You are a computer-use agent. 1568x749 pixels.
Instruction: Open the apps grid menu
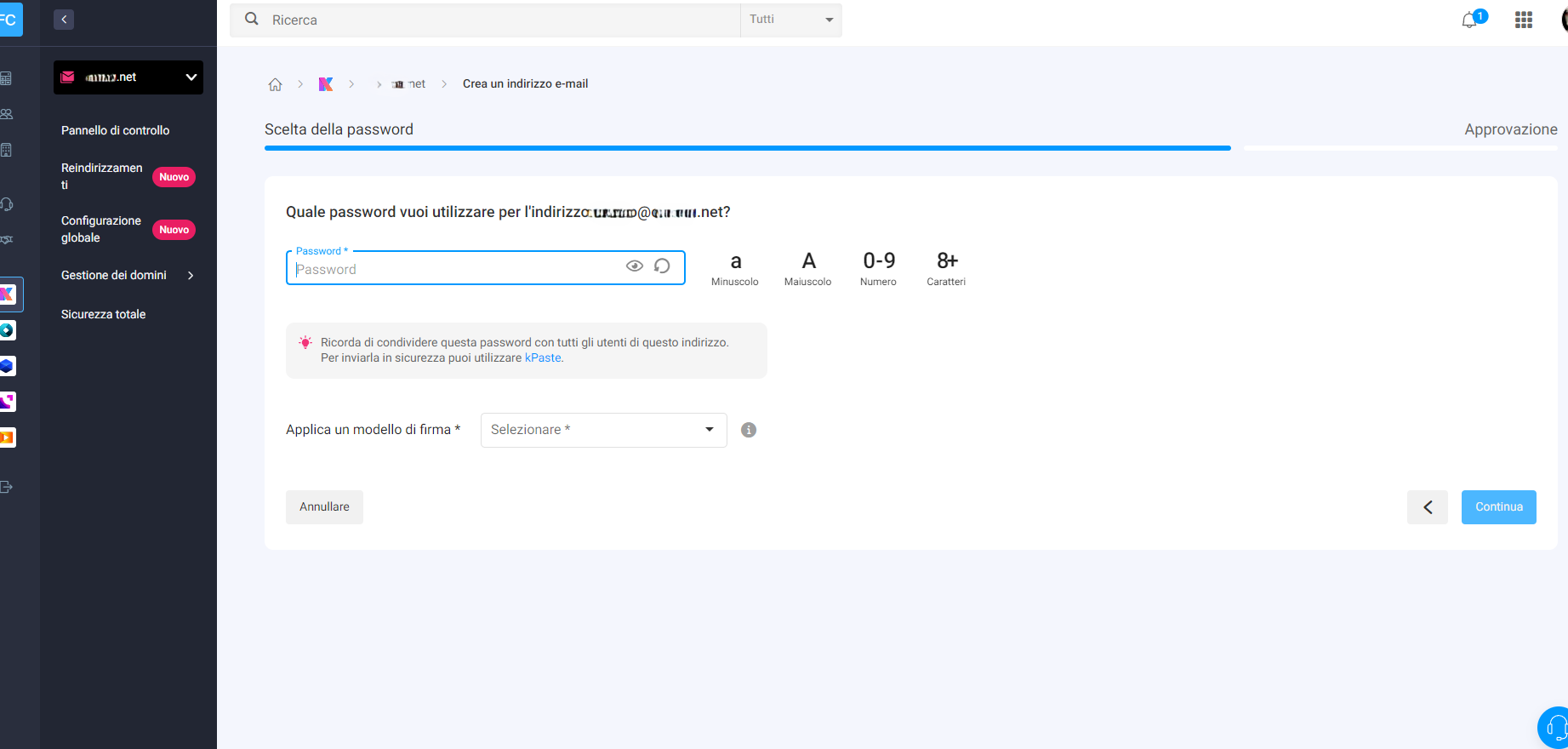coord(1524,20)
